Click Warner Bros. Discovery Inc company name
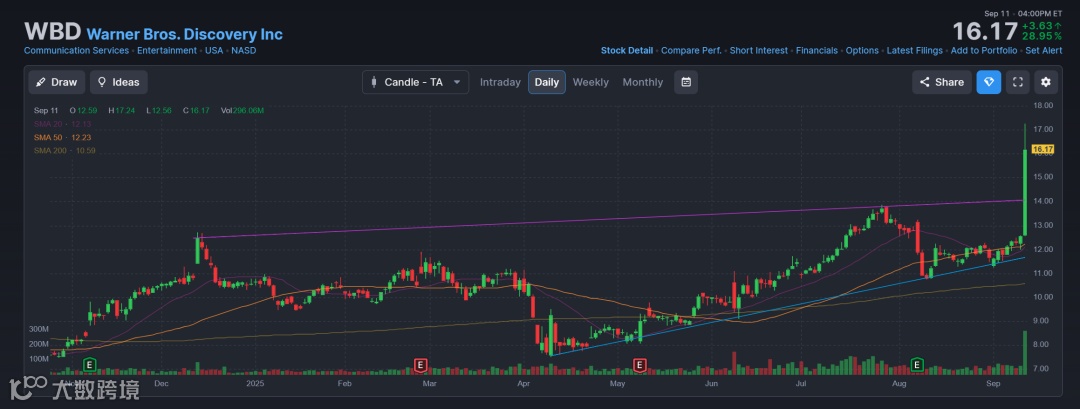Viewport: 1080px width, 409px height. point(185,34)
